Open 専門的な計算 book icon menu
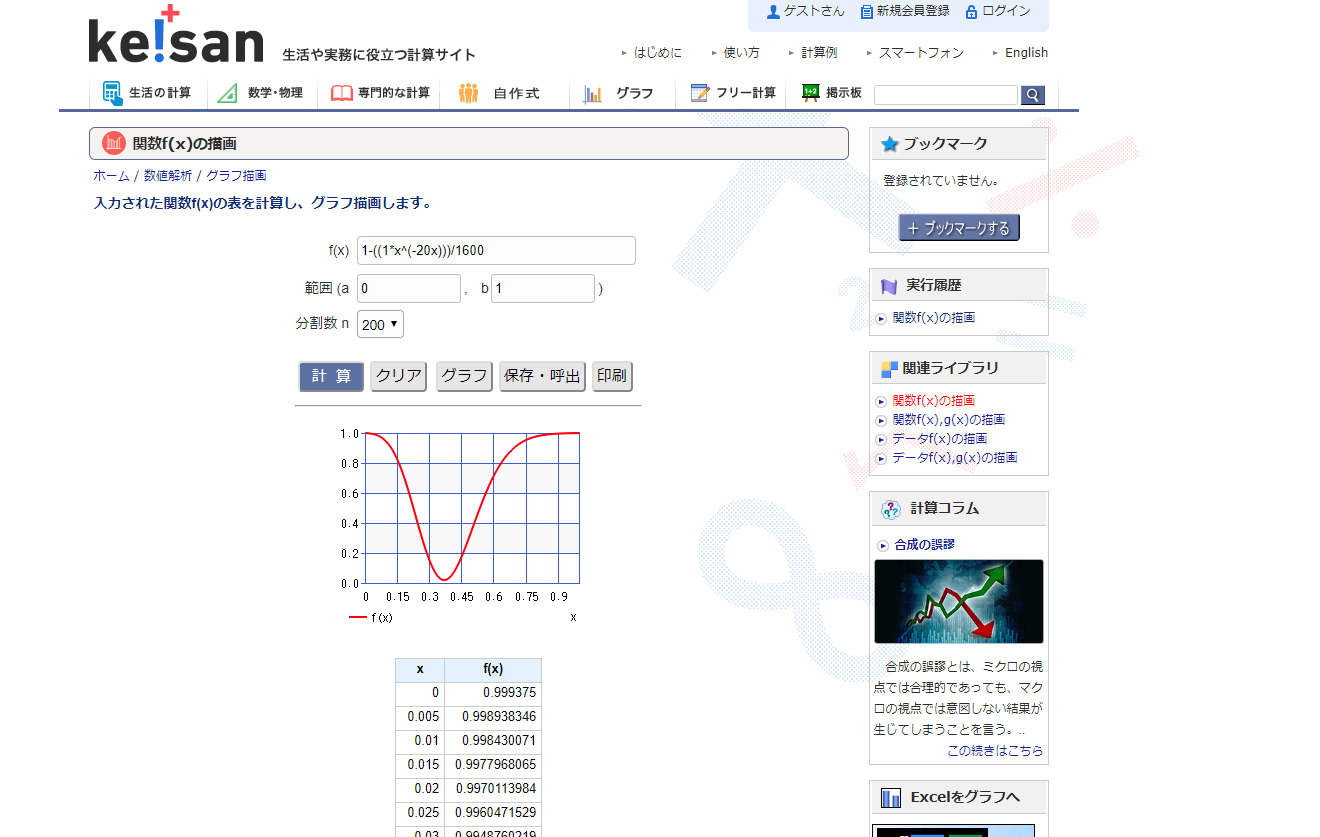Viewport: 1320px width, 837px height. (380, 93)
